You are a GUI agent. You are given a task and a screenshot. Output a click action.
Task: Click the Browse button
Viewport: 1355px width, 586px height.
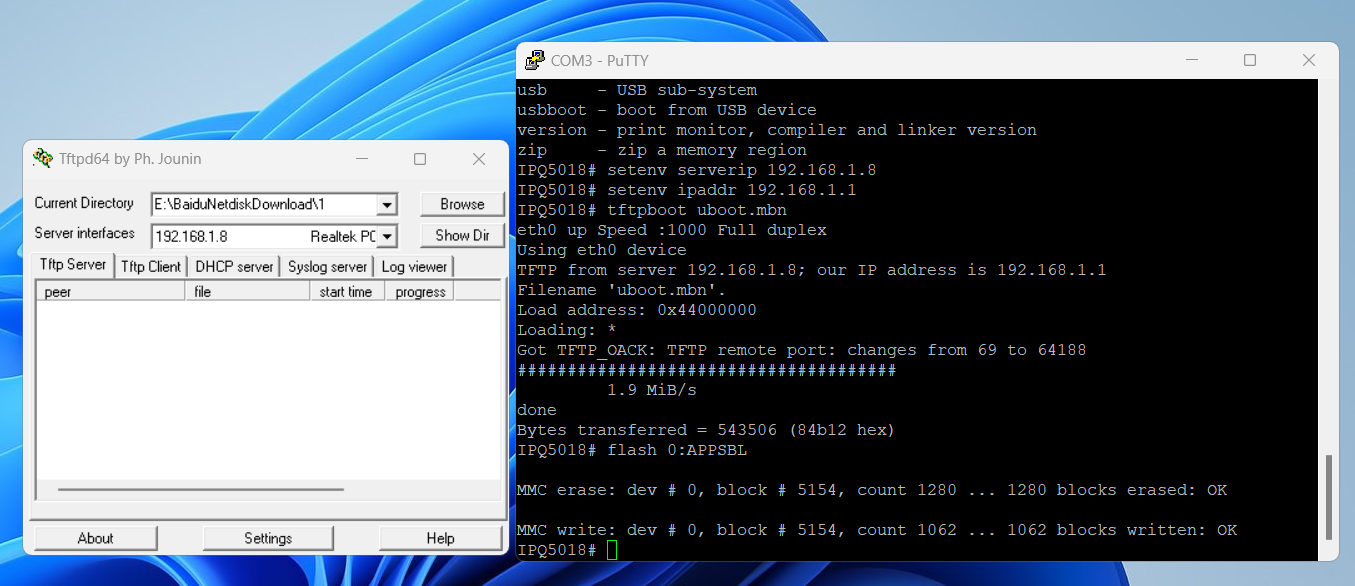462,204
